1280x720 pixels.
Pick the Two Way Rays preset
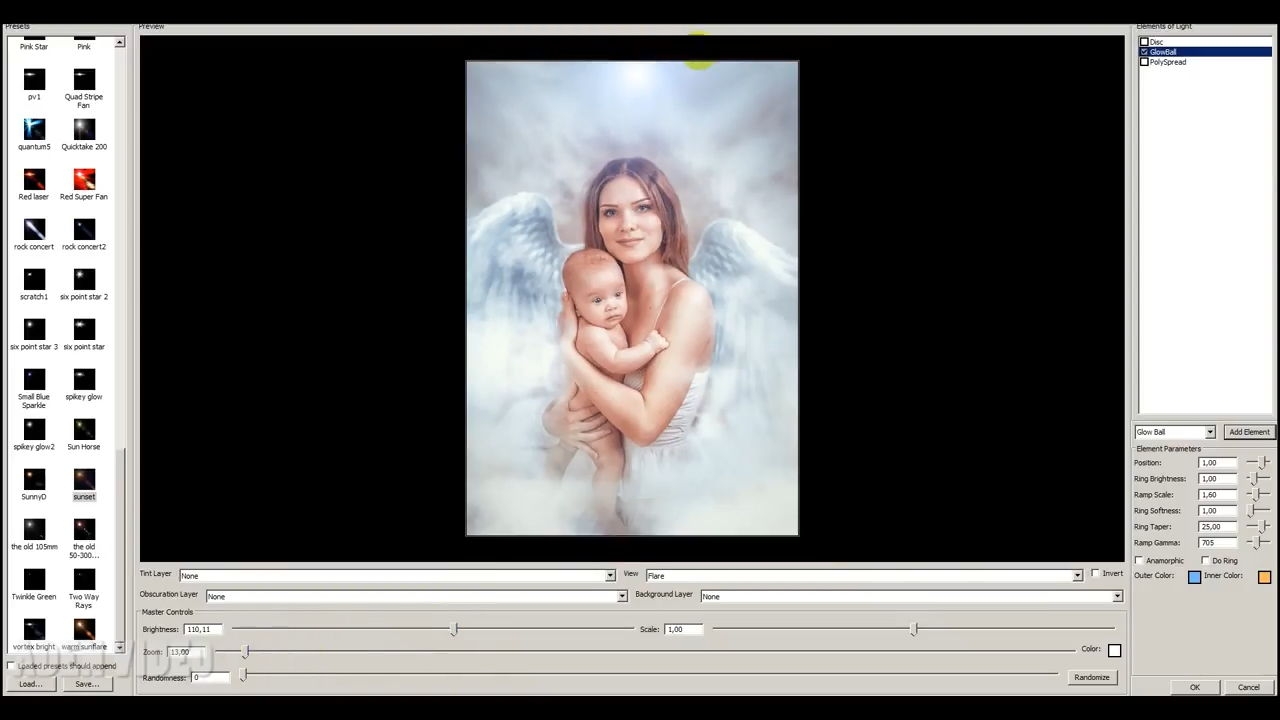click(x=84, y=579)
